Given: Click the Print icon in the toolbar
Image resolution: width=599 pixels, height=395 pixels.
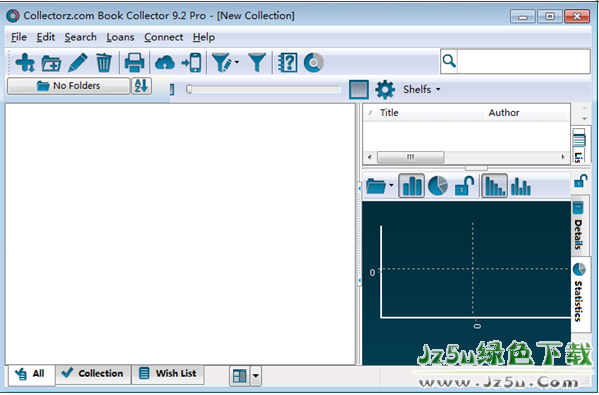Looking at the screenshot, I should (134, 63).
